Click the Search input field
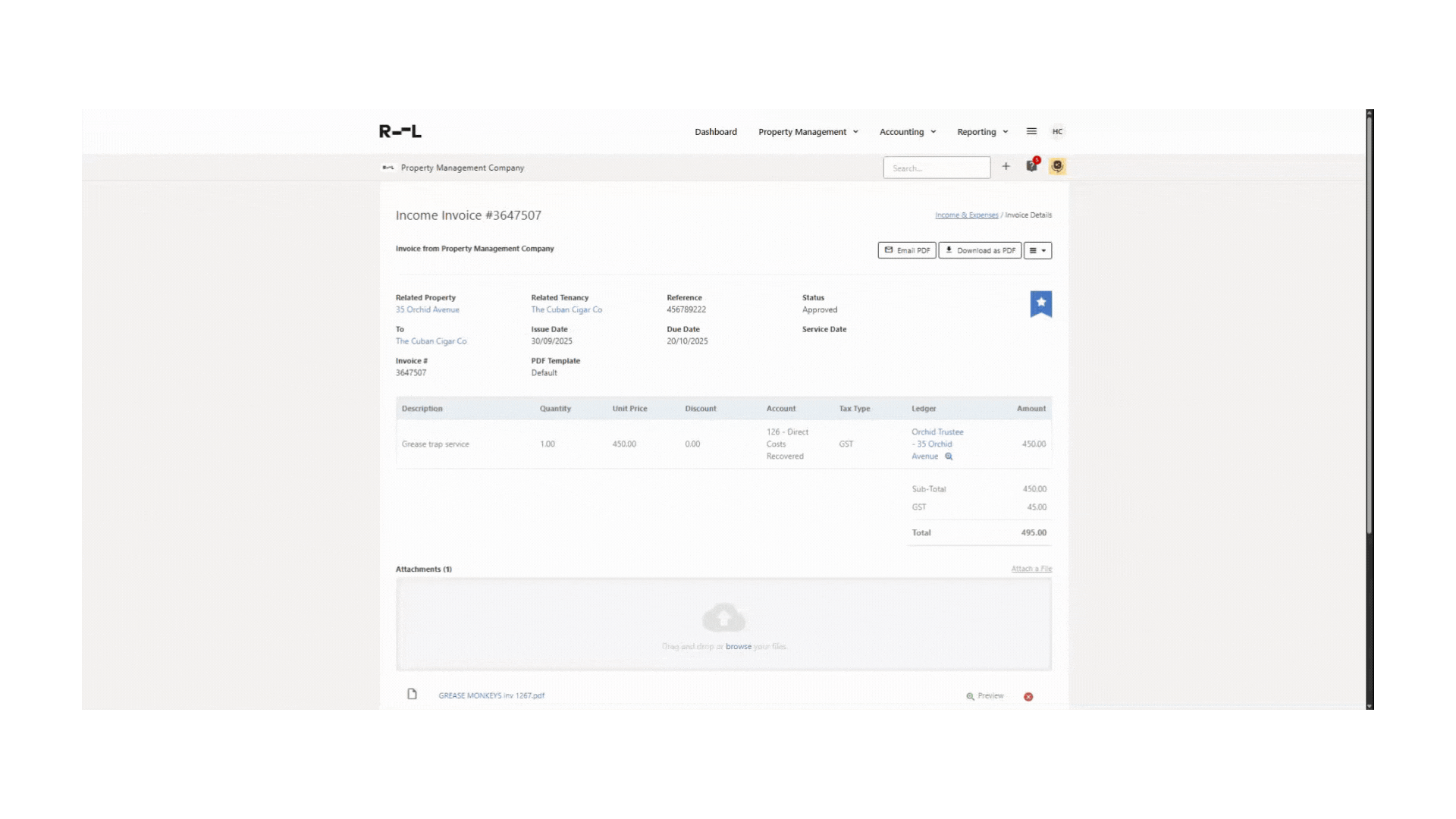The height and width of the screenshot is (819, 1456). pos(937,168)
